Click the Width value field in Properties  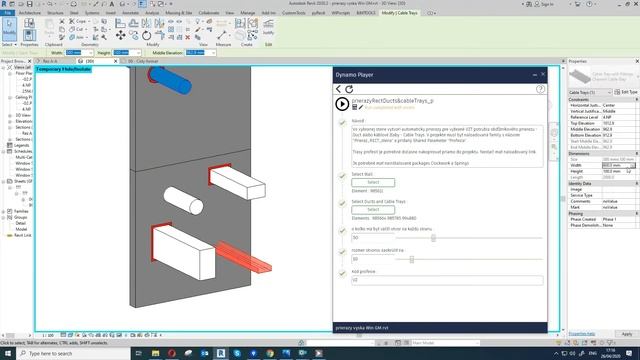tap(618, 165)
